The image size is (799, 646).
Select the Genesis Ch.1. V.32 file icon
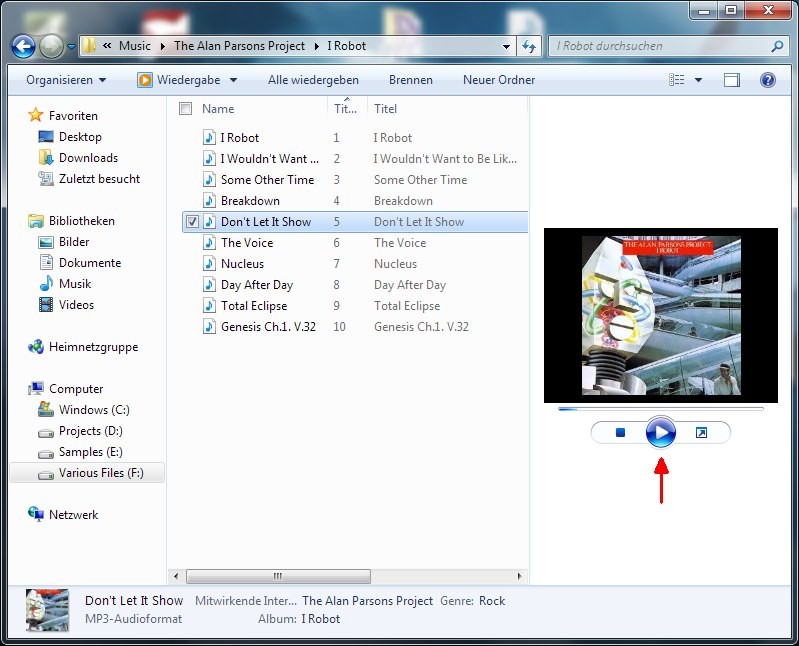coord(209,327)
